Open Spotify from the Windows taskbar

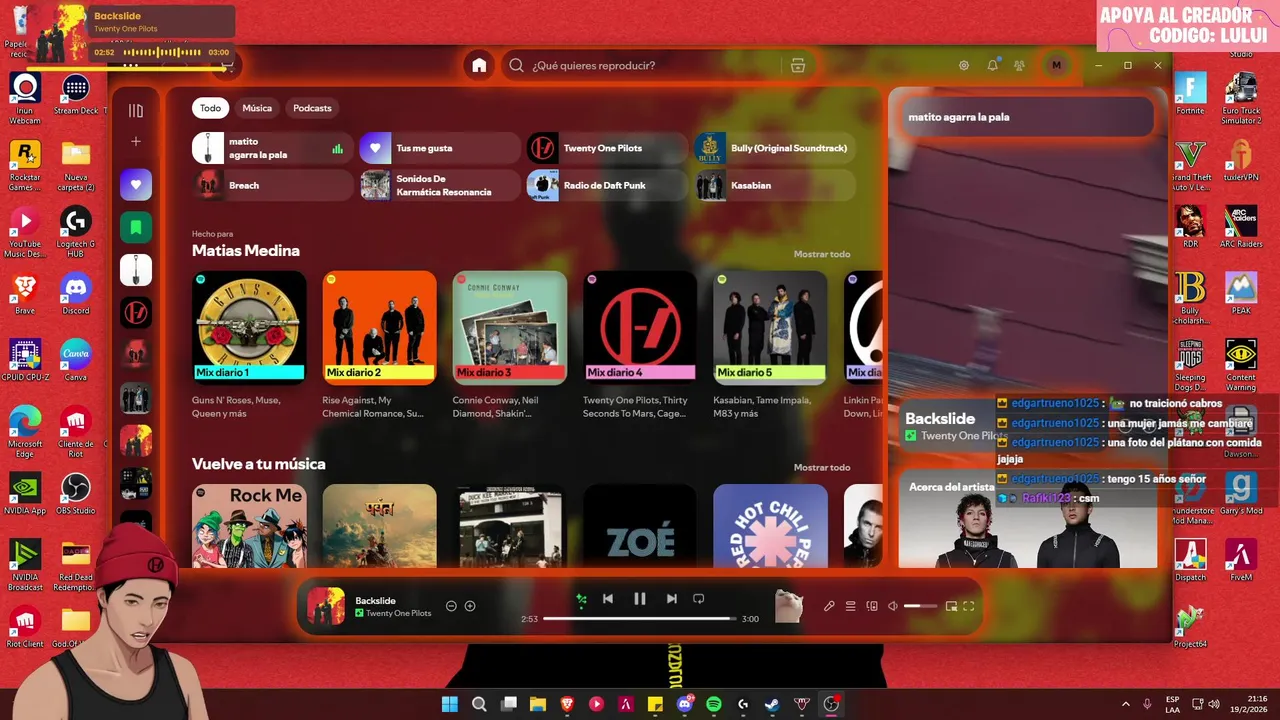click(714, 704)
